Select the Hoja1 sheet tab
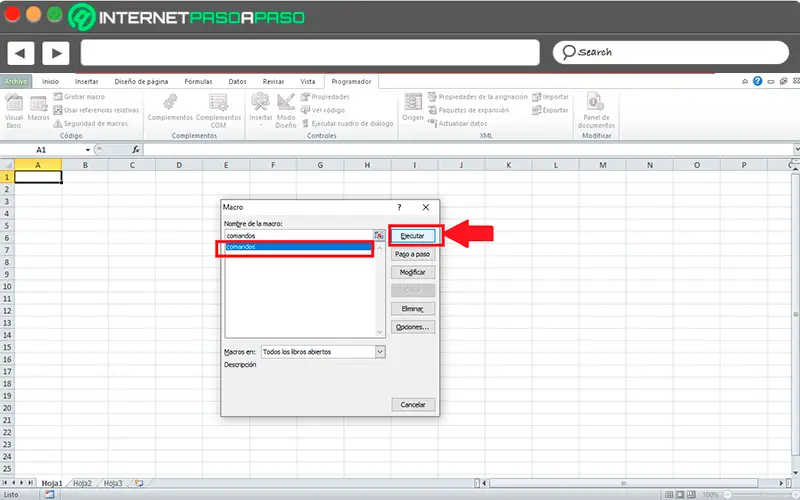This screenshot has width=800, height=500. click(x=52, y=483)
